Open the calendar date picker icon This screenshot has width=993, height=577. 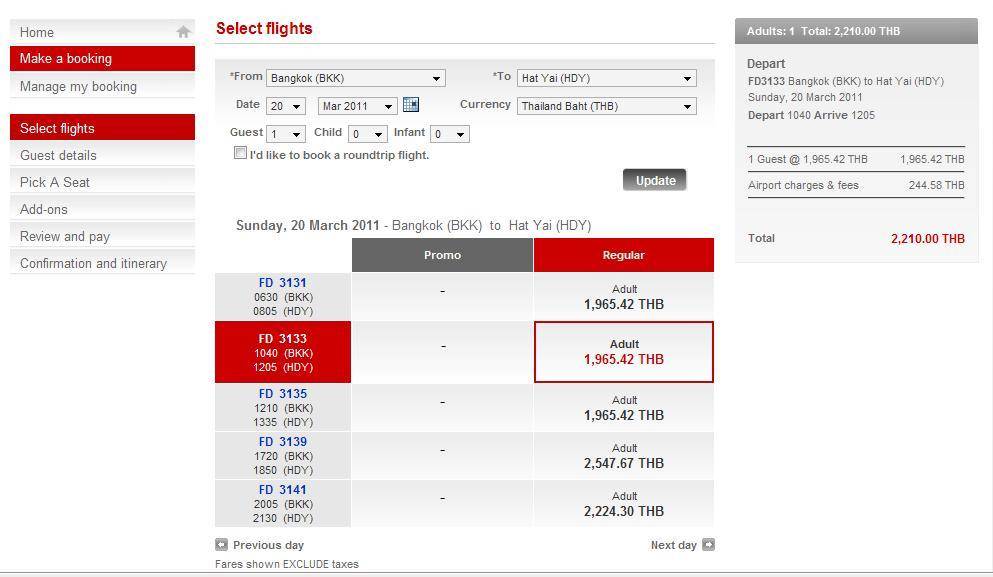tap(410, 105)
